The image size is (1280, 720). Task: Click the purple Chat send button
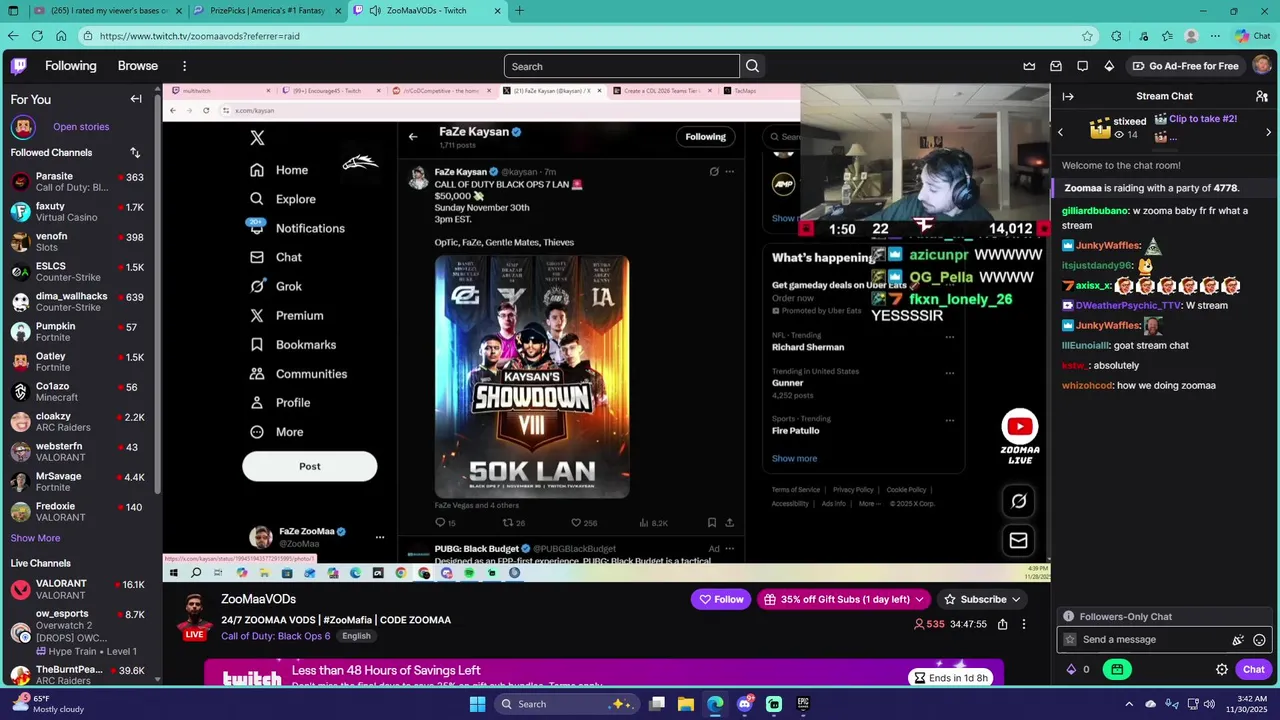(1254, 669)
